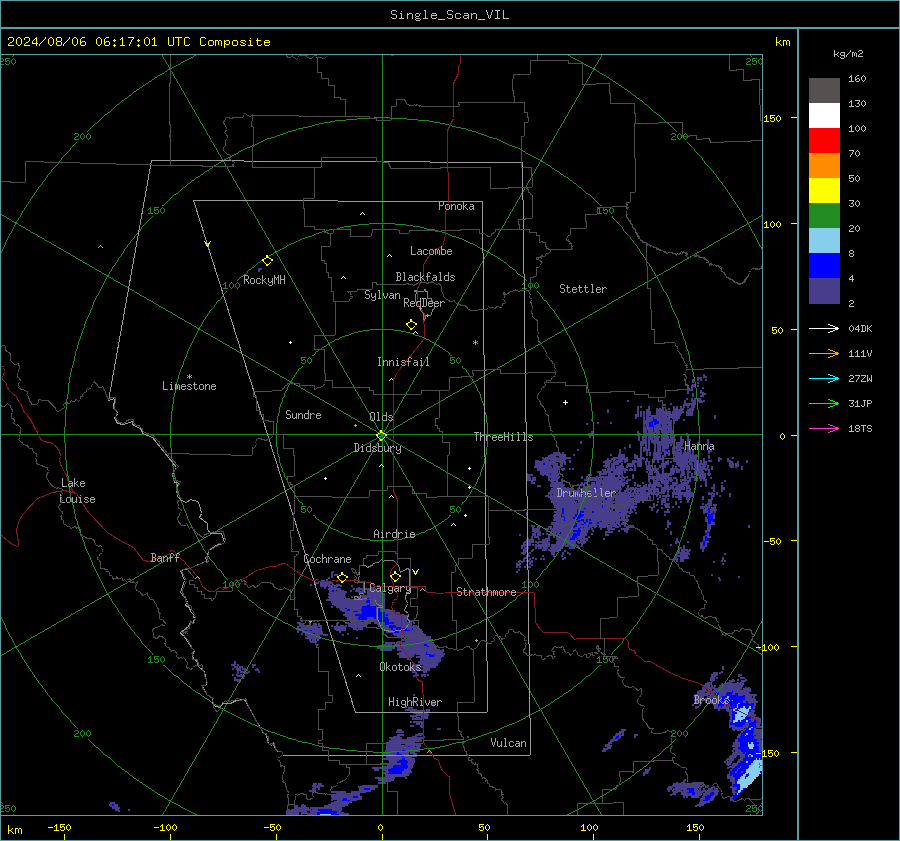Click the Calgary city label

click(x=390, y=588)
